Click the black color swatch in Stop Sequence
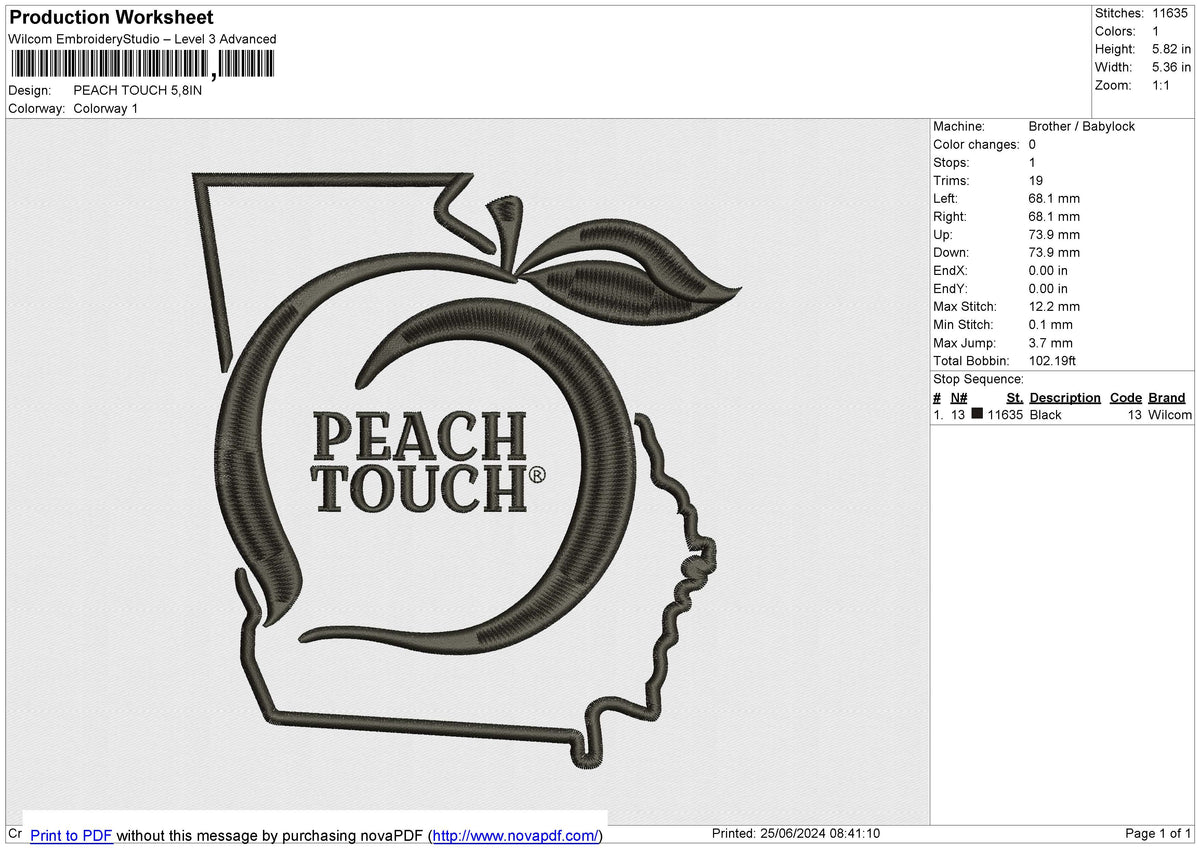This screenshot has width=1200, height=848. pyautogui.click(x=977, y=414)
